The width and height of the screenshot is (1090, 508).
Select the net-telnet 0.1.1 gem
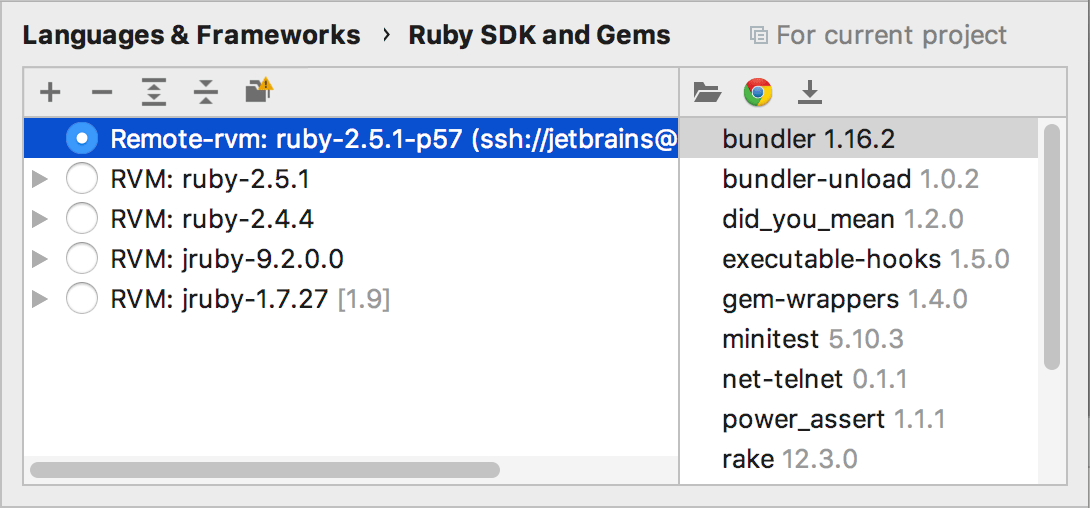(859, 379)
